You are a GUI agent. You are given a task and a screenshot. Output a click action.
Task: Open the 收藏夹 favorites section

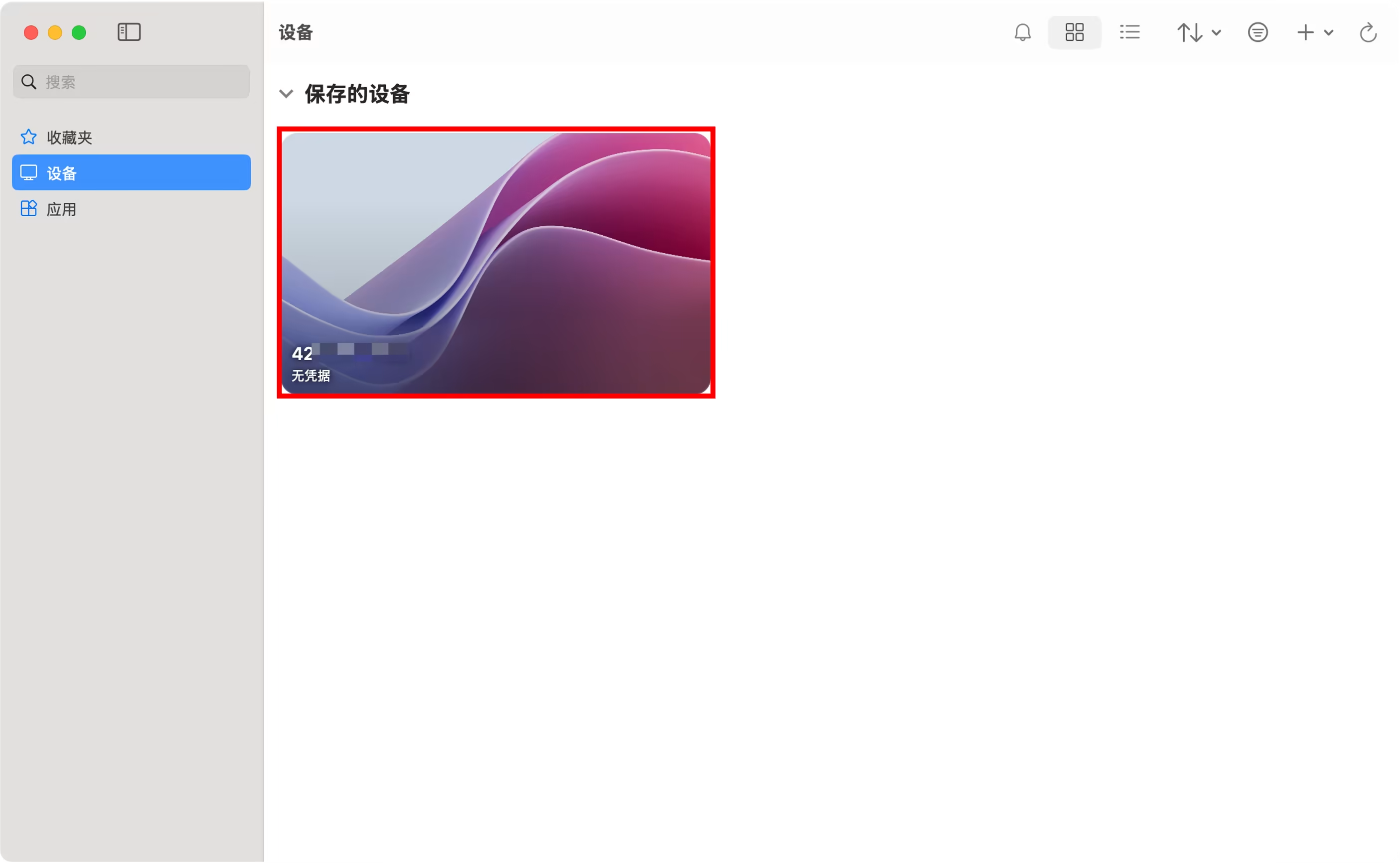pos(70,138)
